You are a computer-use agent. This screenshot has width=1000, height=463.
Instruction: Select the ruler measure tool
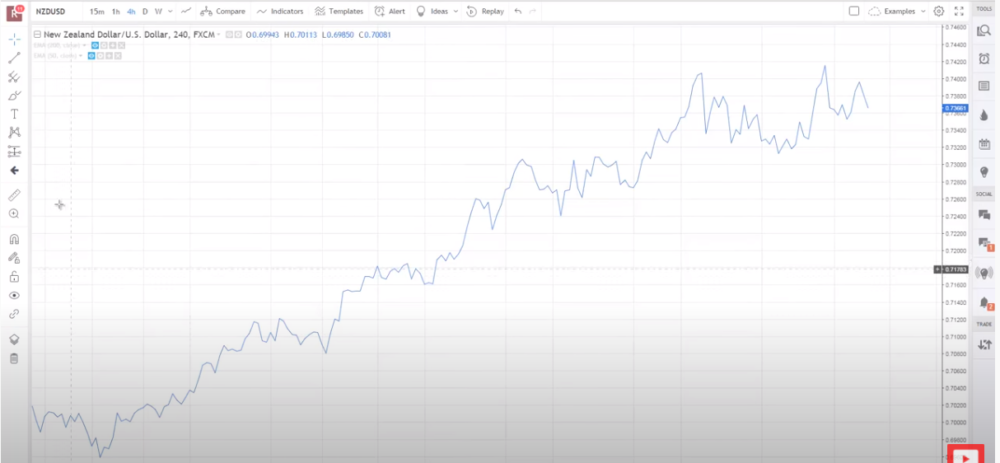coord(14,195)
